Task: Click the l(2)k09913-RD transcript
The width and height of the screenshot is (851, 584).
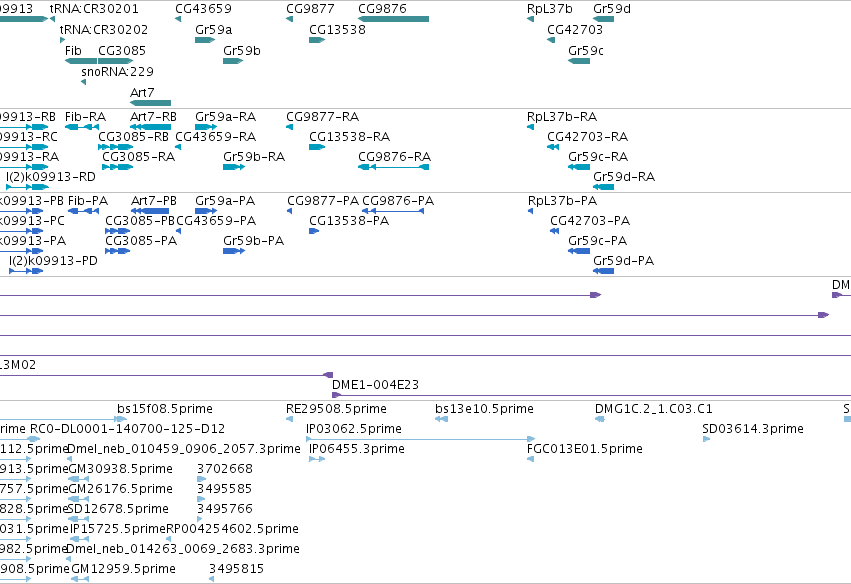Action: (27, 187)
